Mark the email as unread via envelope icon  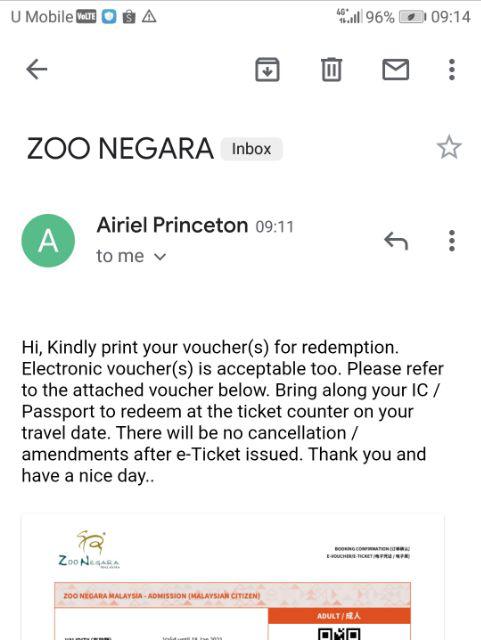pos(395,69)
